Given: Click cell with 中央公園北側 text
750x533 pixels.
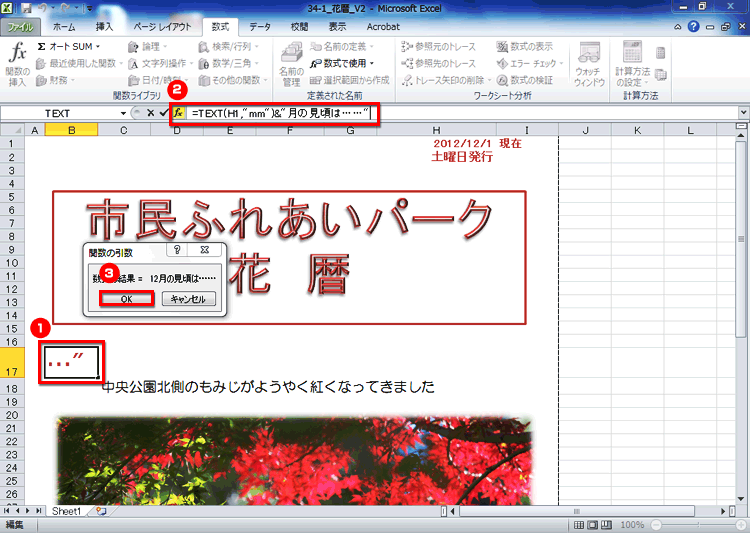Looking at the screenshot, I should [268, 387].
